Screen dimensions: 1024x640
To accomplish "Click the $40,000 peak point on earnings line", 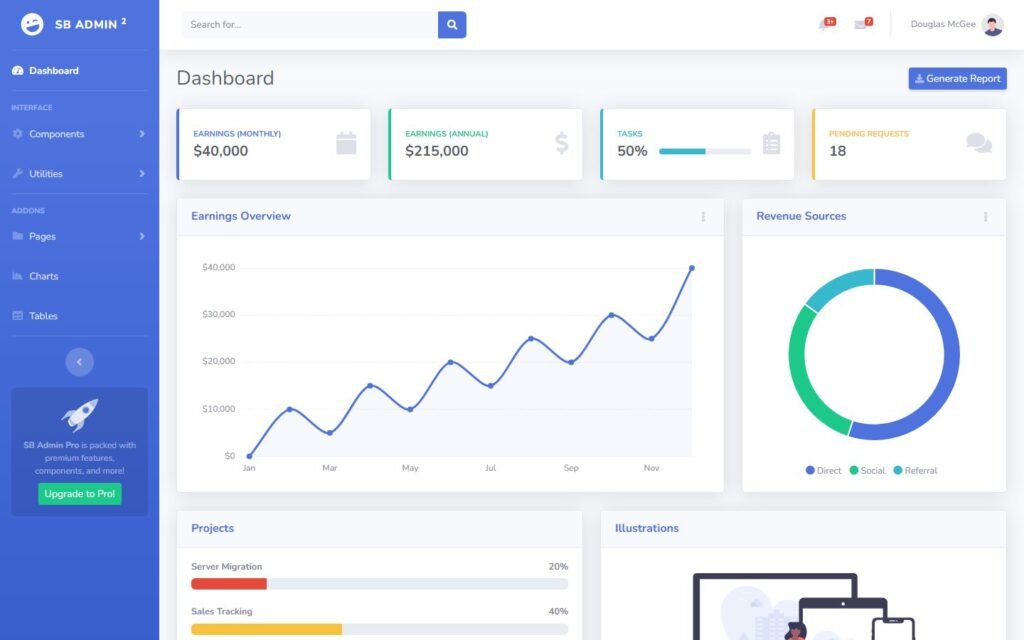I will (x=692, y=268).
